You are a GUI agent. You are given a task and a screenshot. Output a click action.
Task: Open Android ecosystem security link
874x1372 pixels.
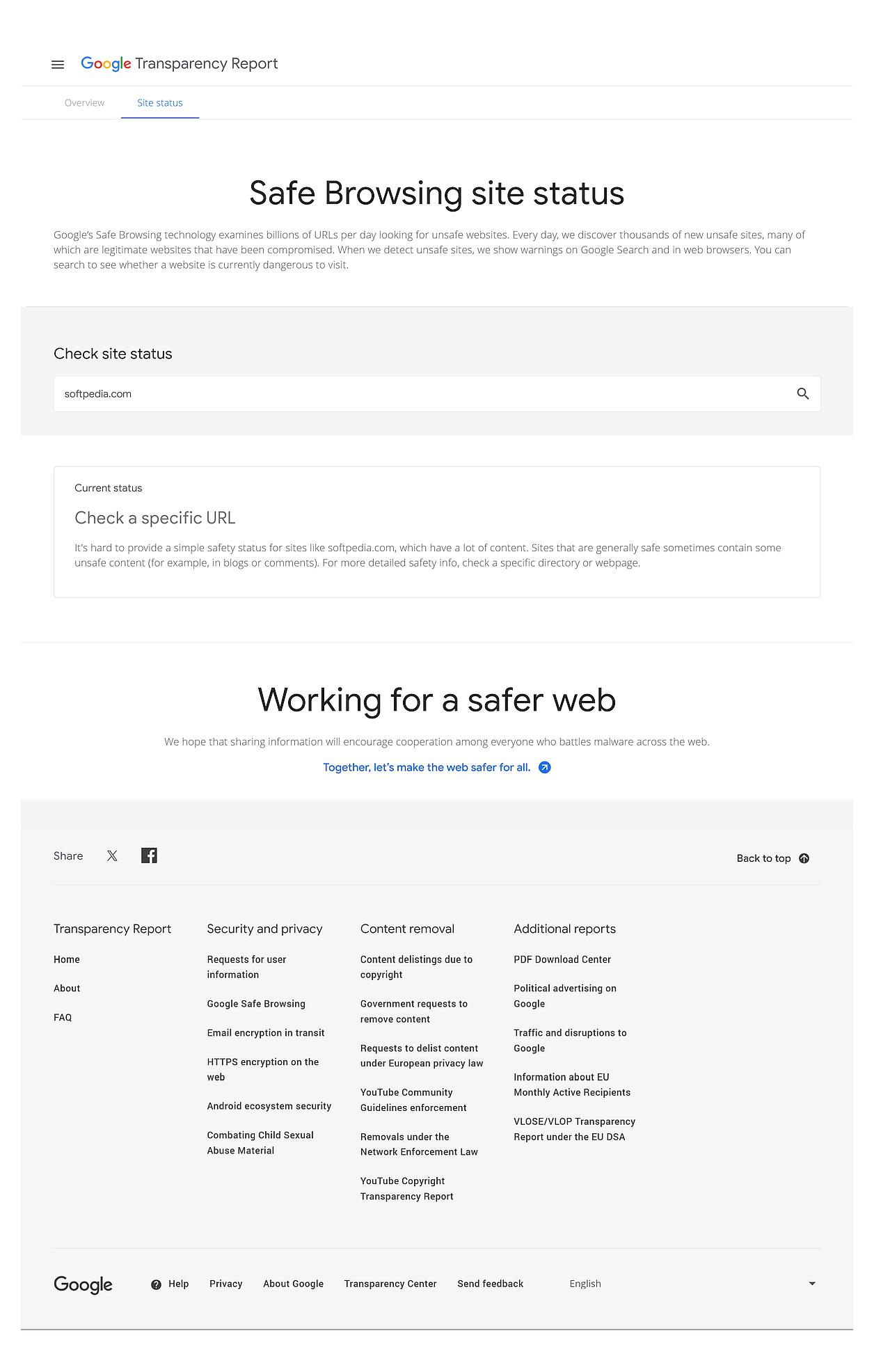point(269,1106)
